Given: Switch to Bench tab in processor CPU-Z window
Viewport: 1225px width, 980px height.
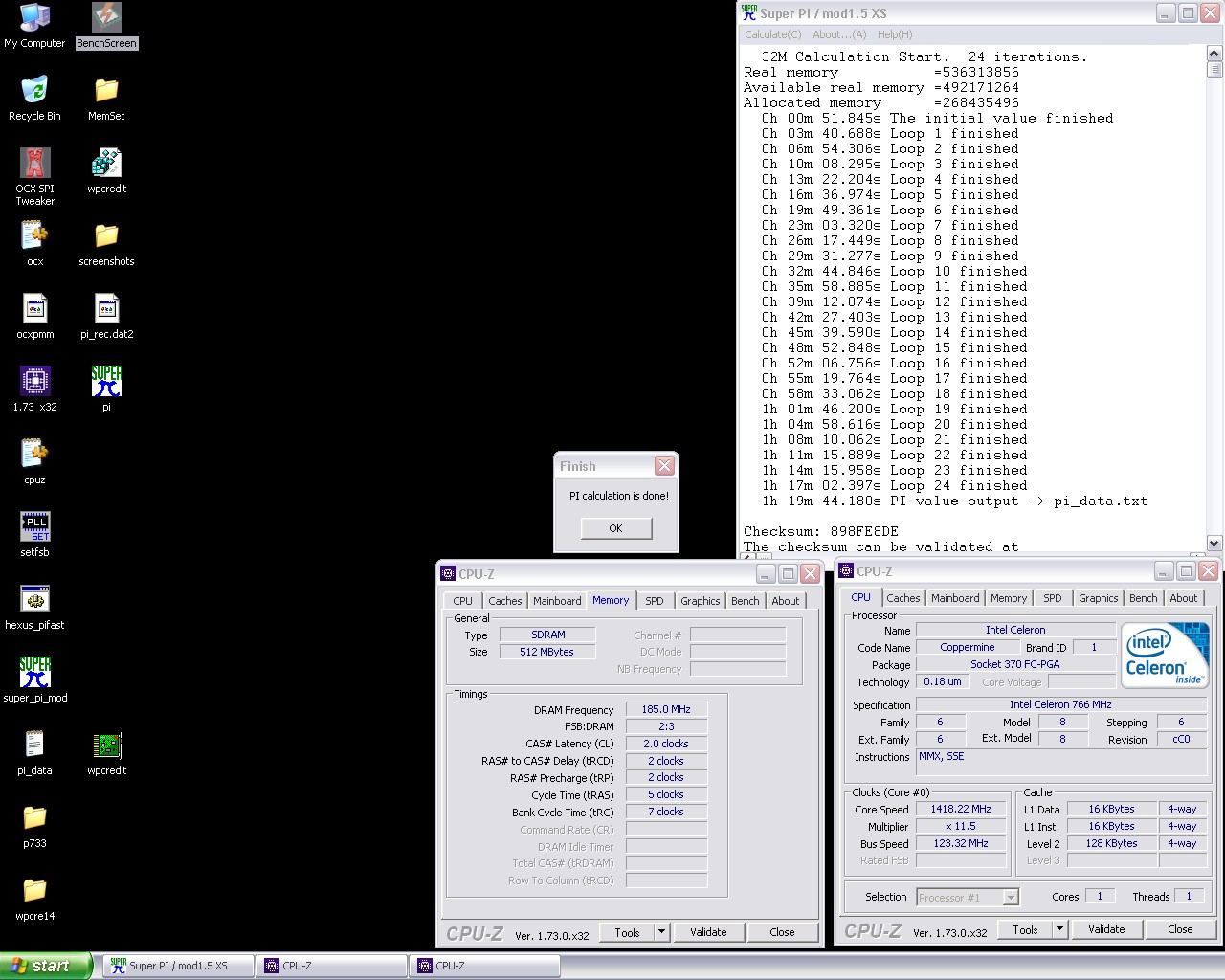Looking at the screenshot, I should coord(1144,598).
